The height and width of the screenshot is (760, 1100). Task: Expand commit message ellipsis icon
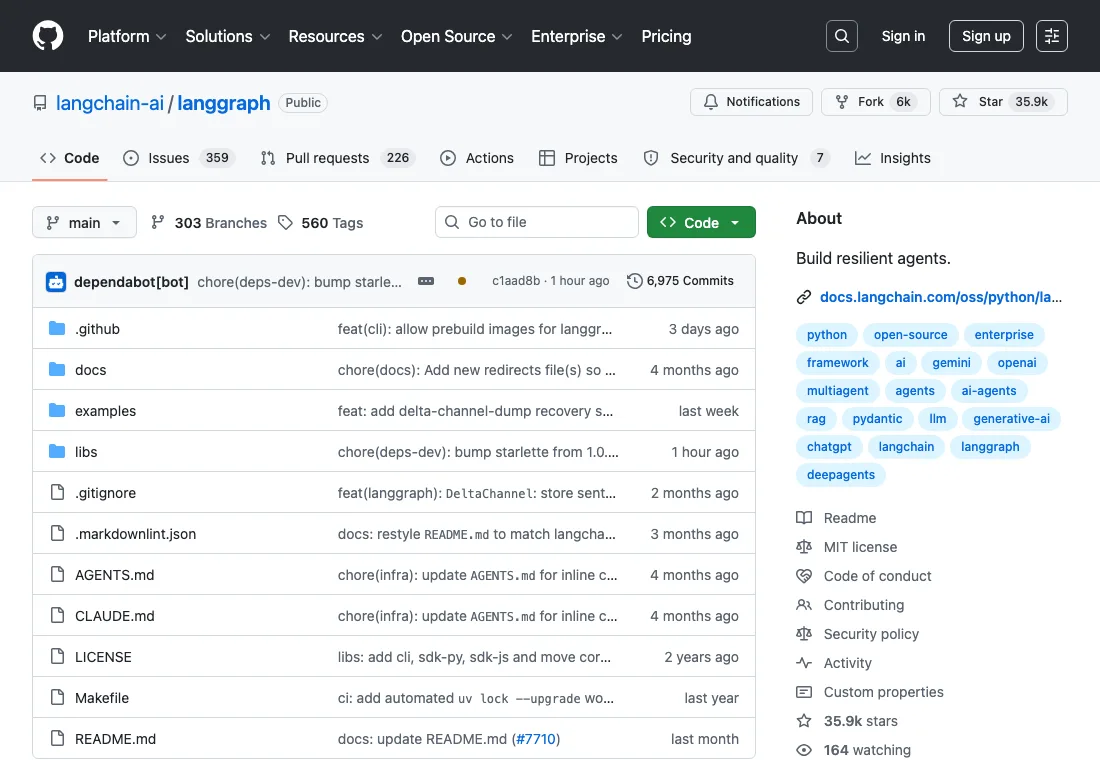point(426,281)
